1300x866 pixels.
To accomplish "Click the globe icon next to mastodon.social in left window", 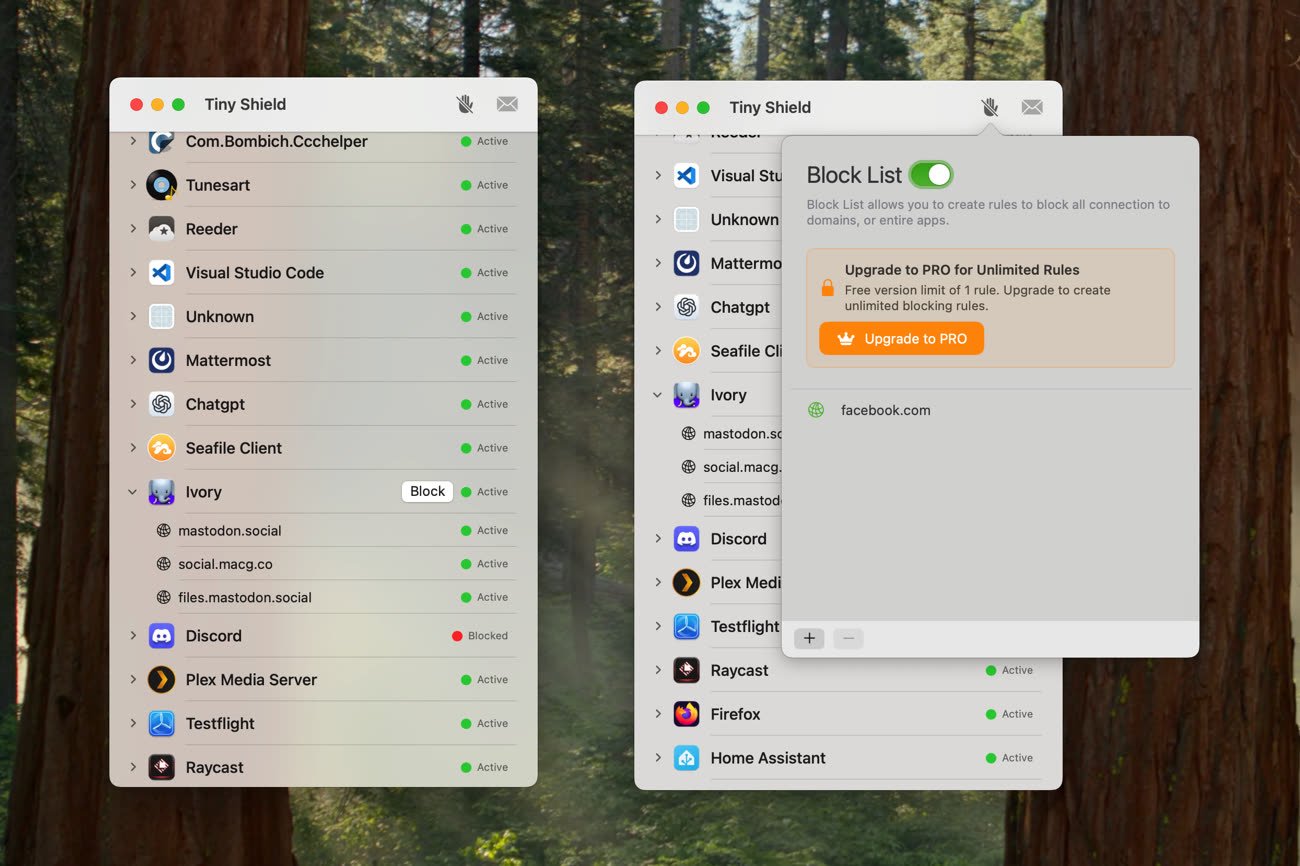I will coord(164,531).
